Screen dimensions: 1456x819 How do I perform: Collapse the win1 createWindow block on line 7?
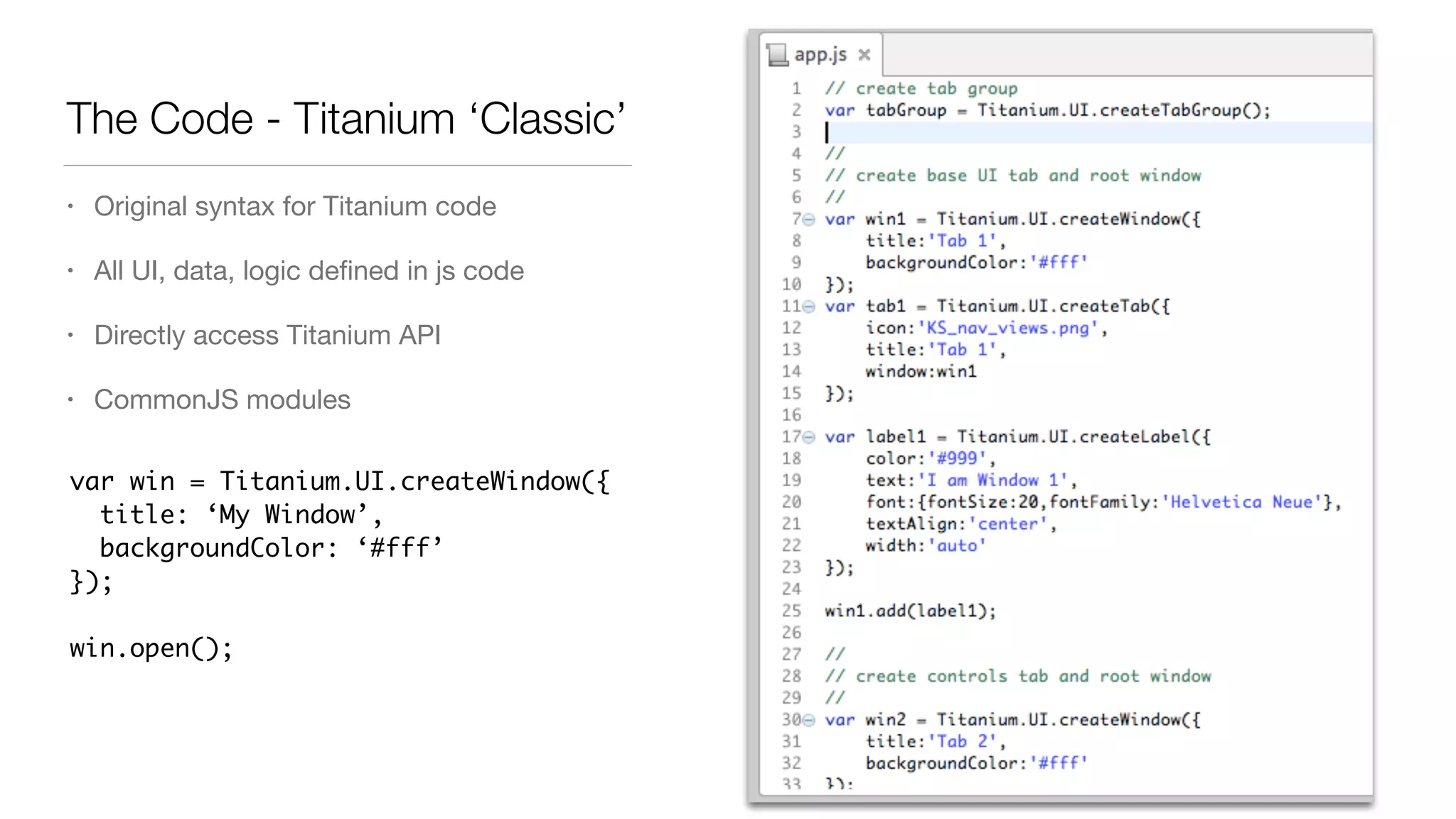809,219
